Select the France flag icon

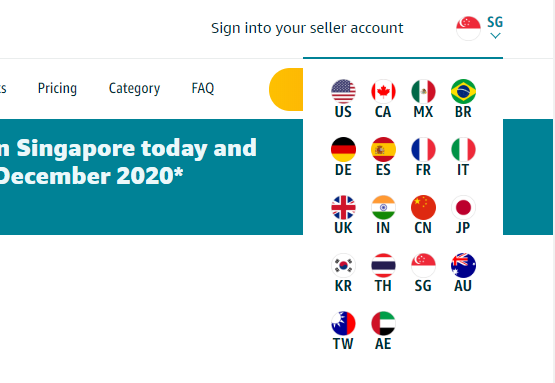[423, 149]
